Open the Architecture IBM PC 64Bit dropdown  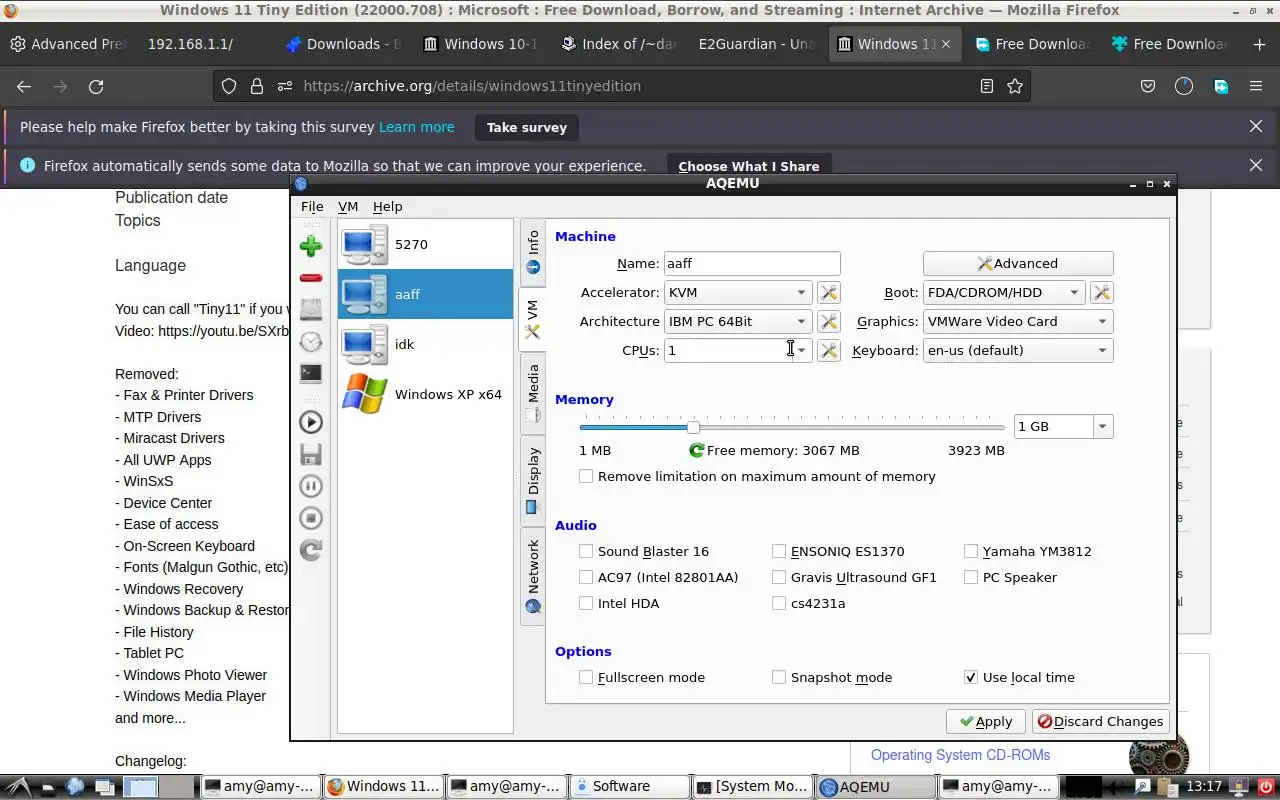(x=737, y=321)
